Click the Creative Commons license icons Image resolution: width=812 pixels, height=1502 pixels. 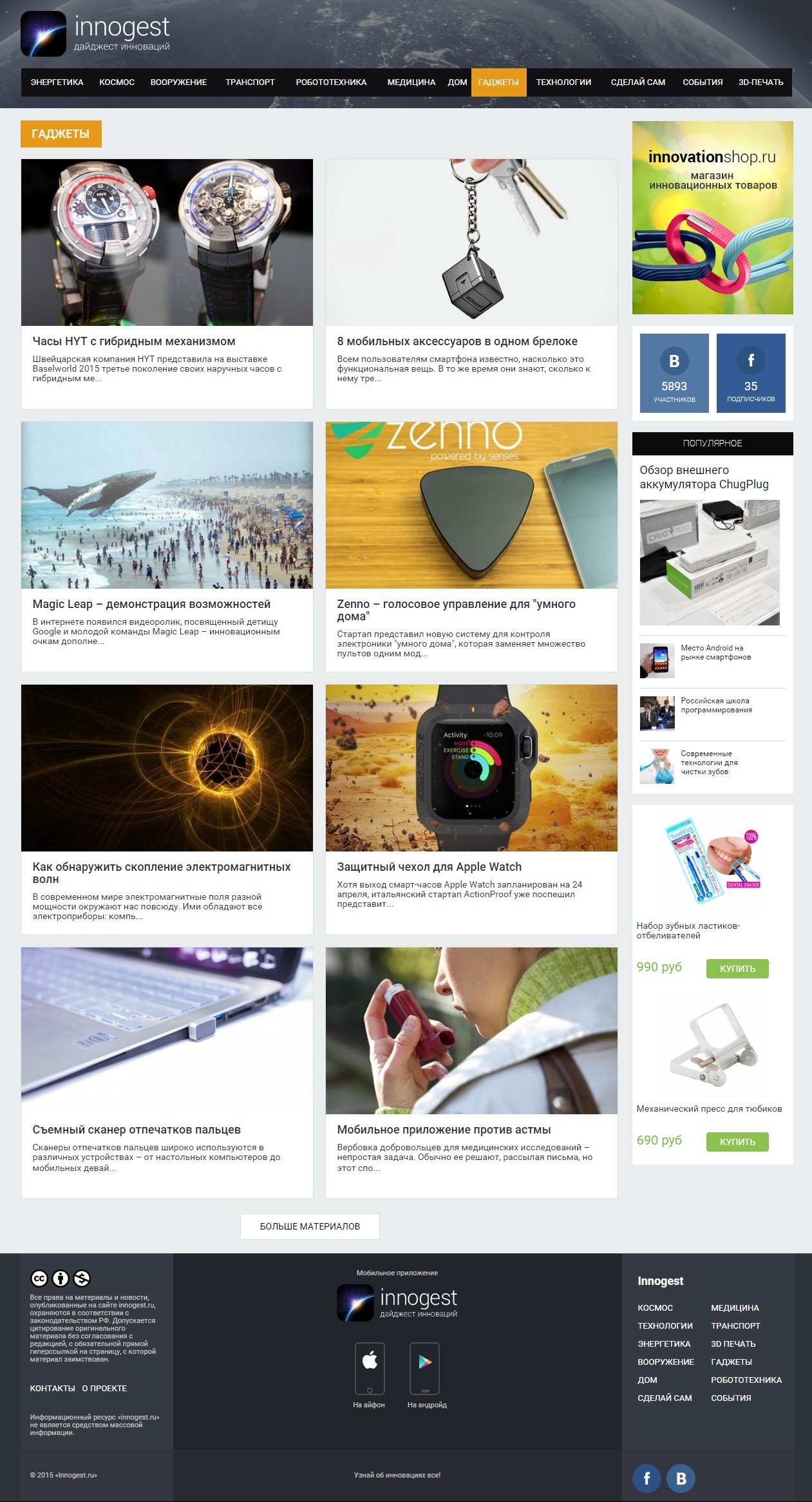(x=61, y=1278)
